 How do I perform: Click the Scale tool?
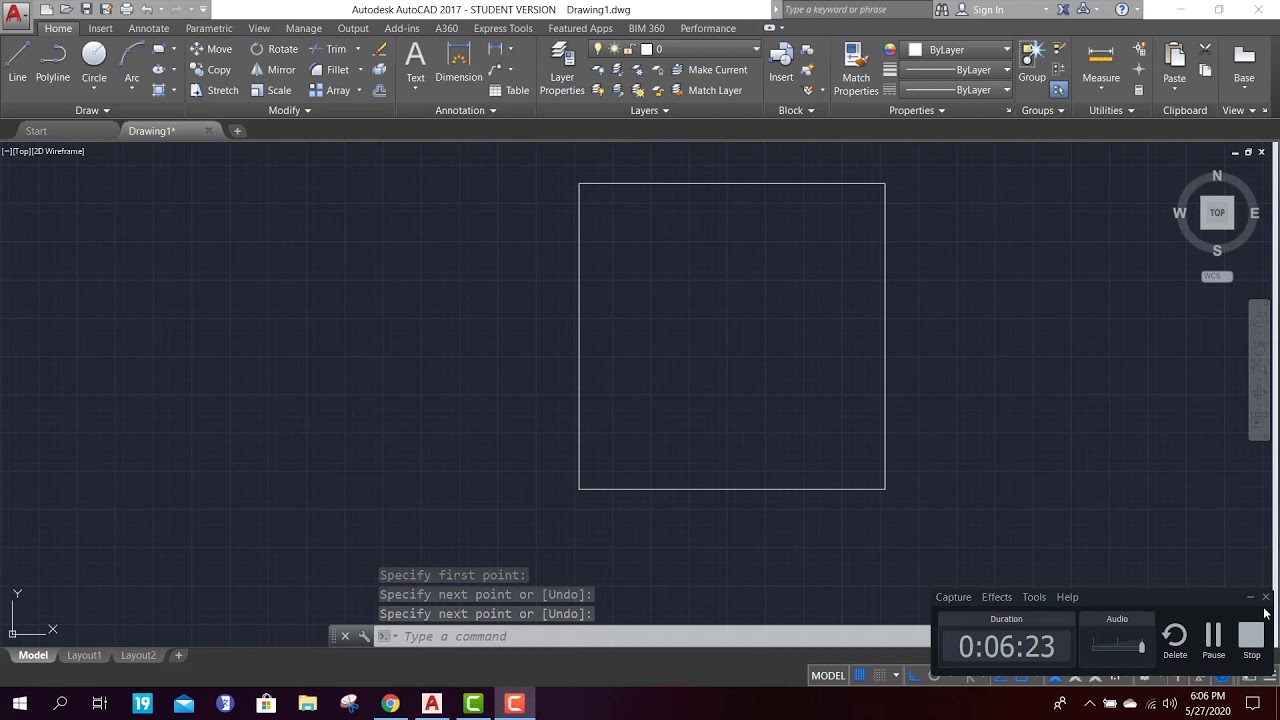271,90
